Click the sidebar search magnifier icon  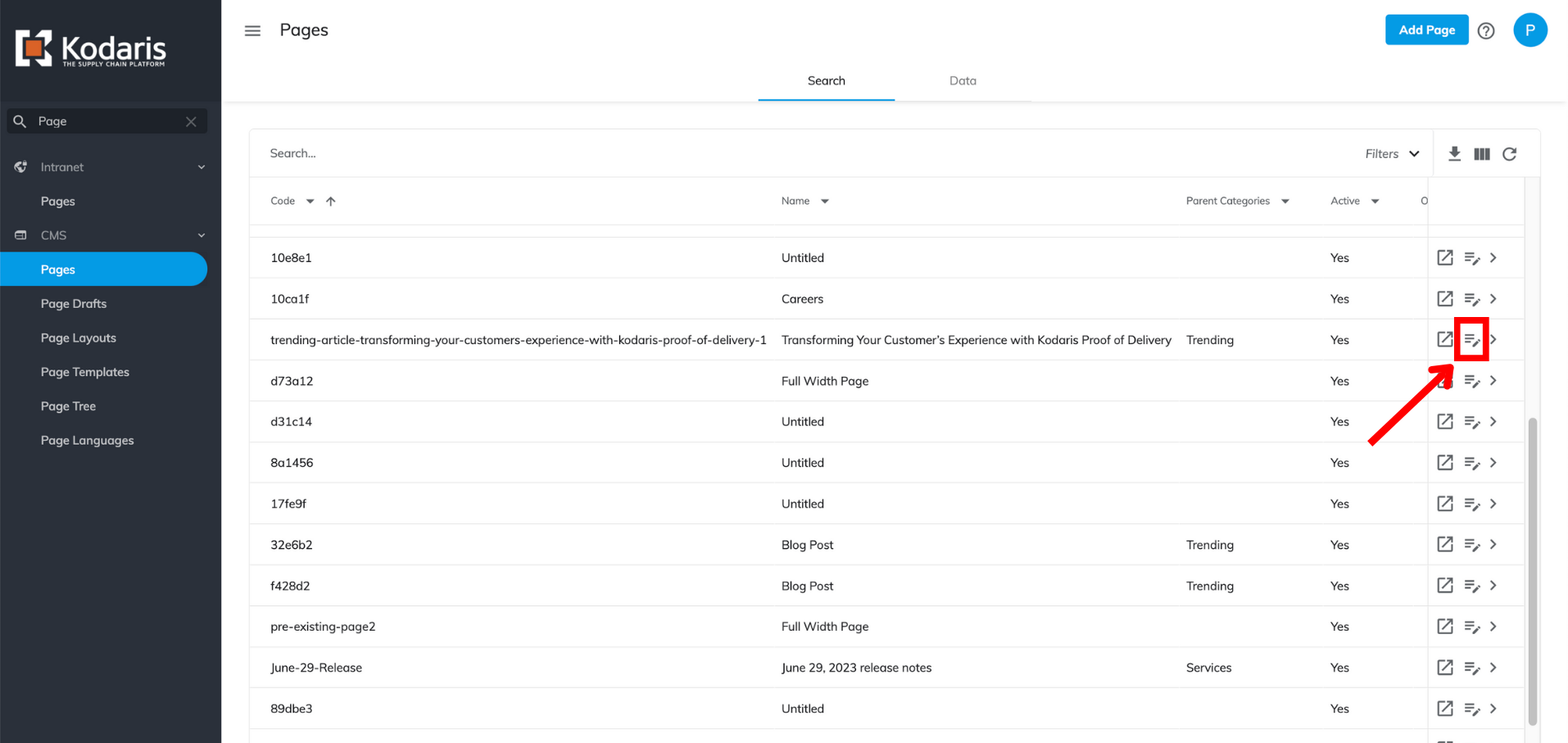20,121
